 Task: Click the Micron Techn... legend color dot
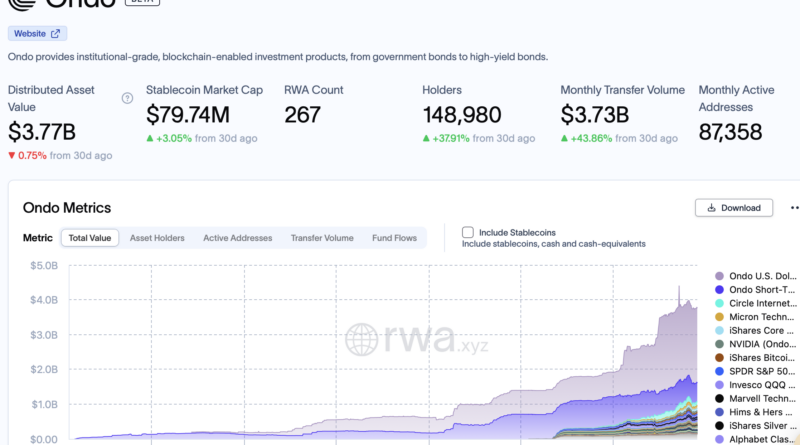(719, 317)
